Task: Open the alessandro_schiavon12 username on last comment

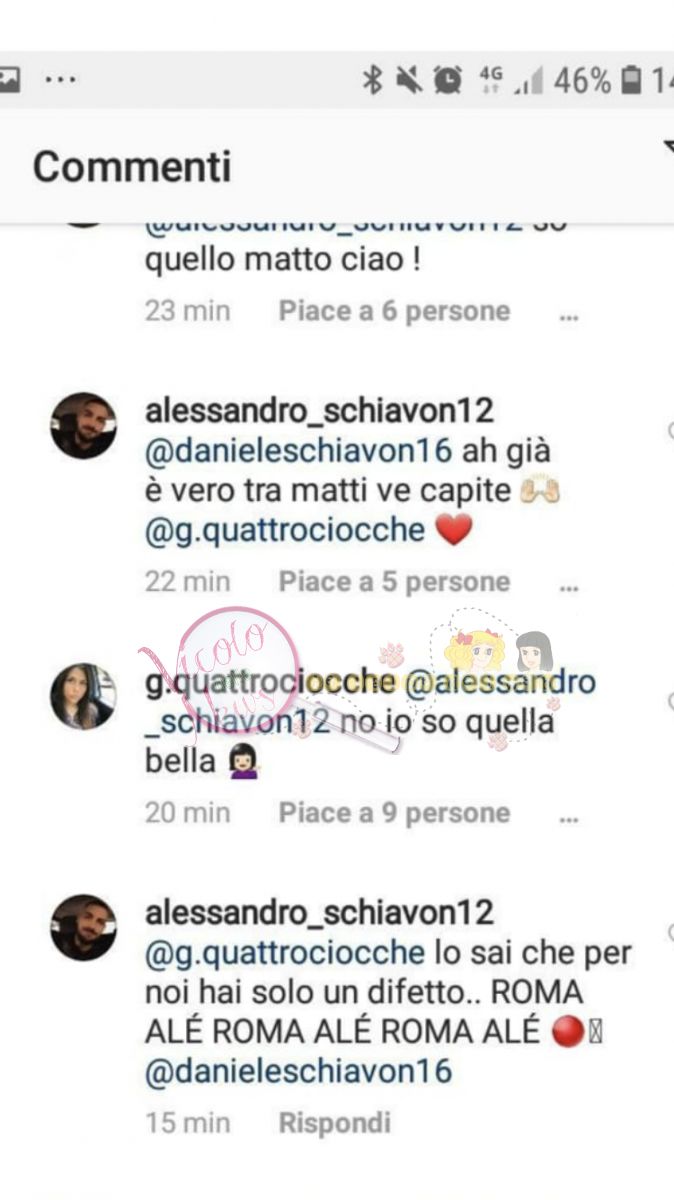Action: (320, 912)
